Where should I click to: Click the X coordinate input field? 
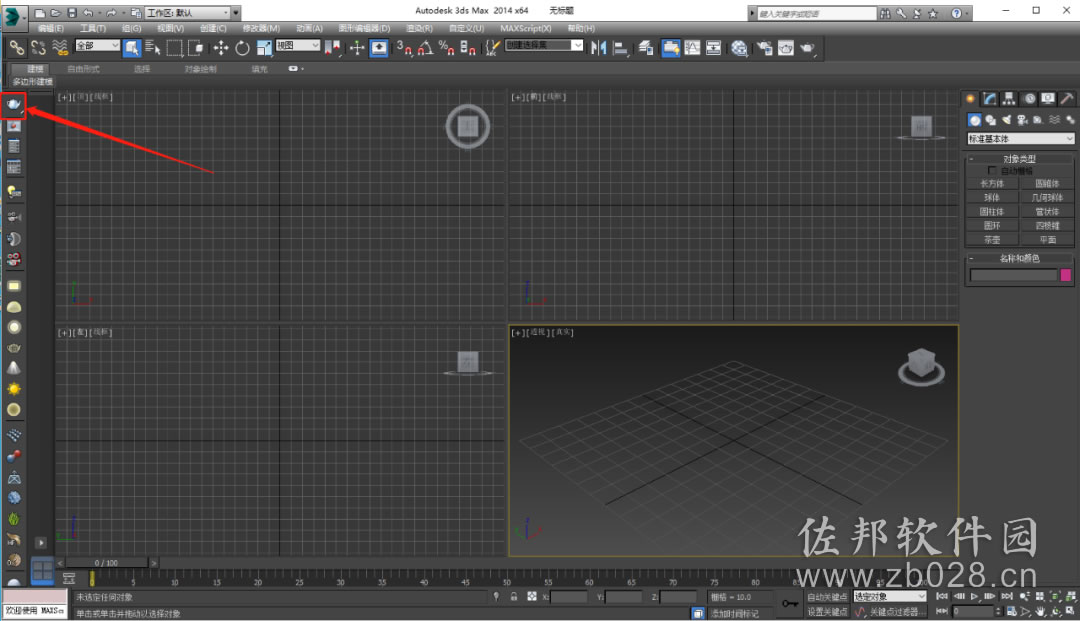coord(569,597)
